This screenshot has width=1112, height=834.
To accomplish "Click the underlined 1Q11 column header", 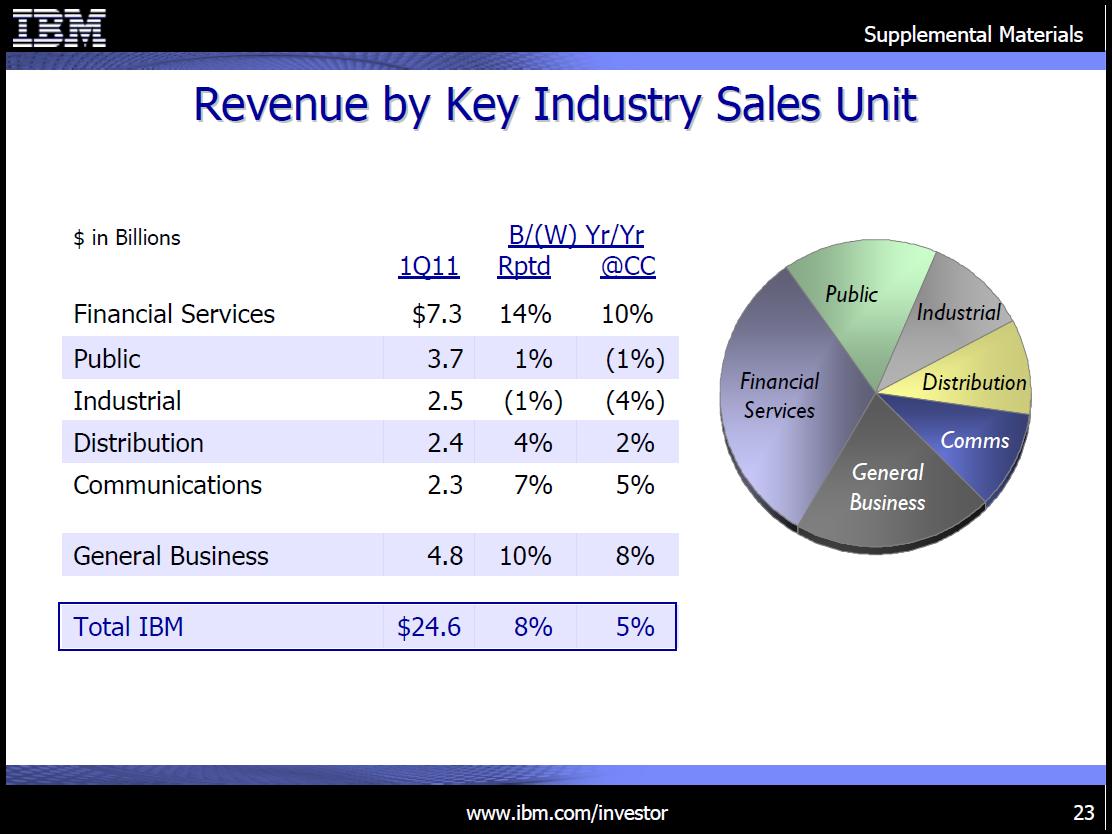I will 429,267.
